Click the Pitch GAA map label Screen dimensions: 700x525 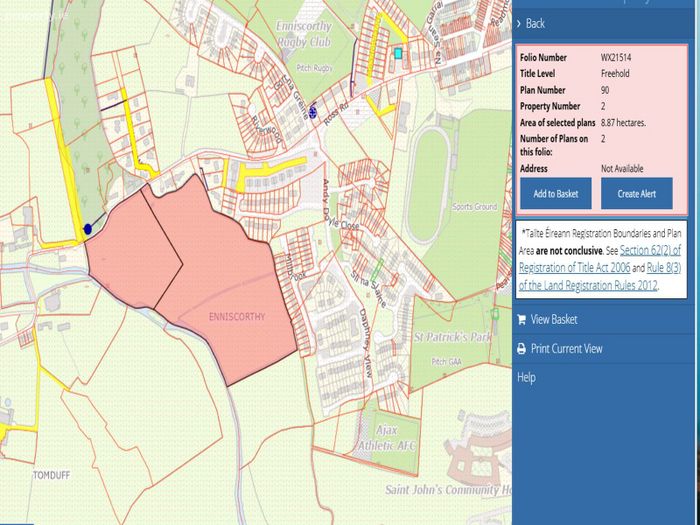coord(446,362)
